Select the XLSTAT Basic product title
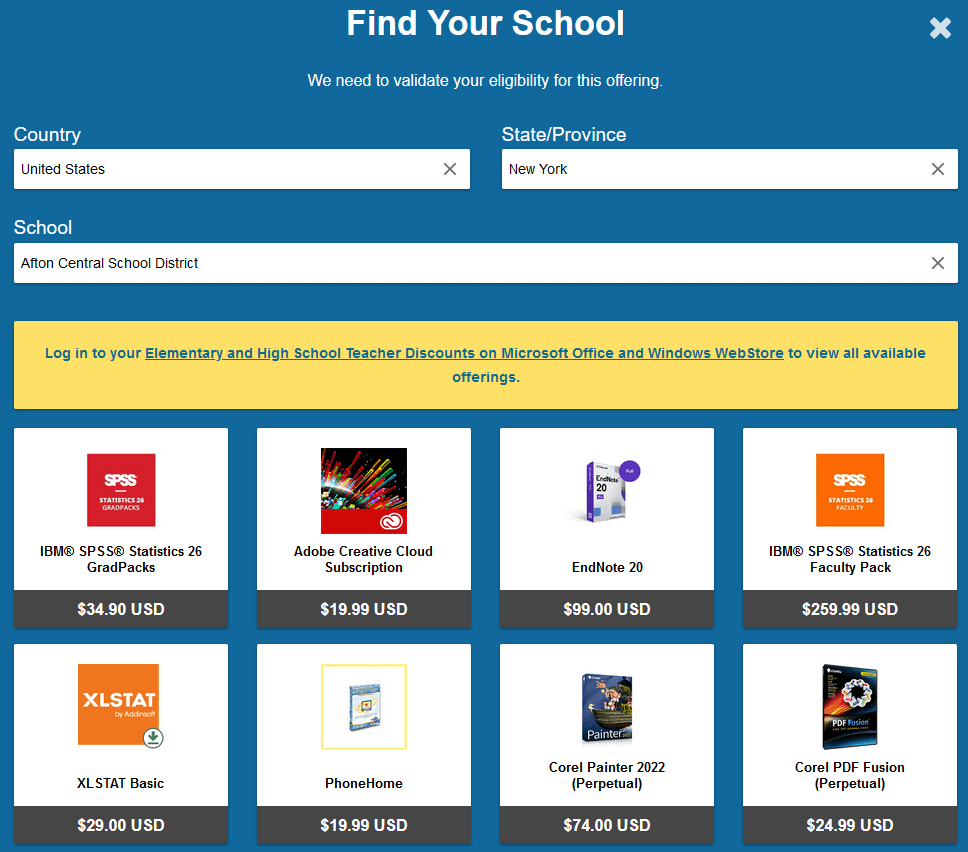Viewport: 968px width, 852px height. pos(121,783)
